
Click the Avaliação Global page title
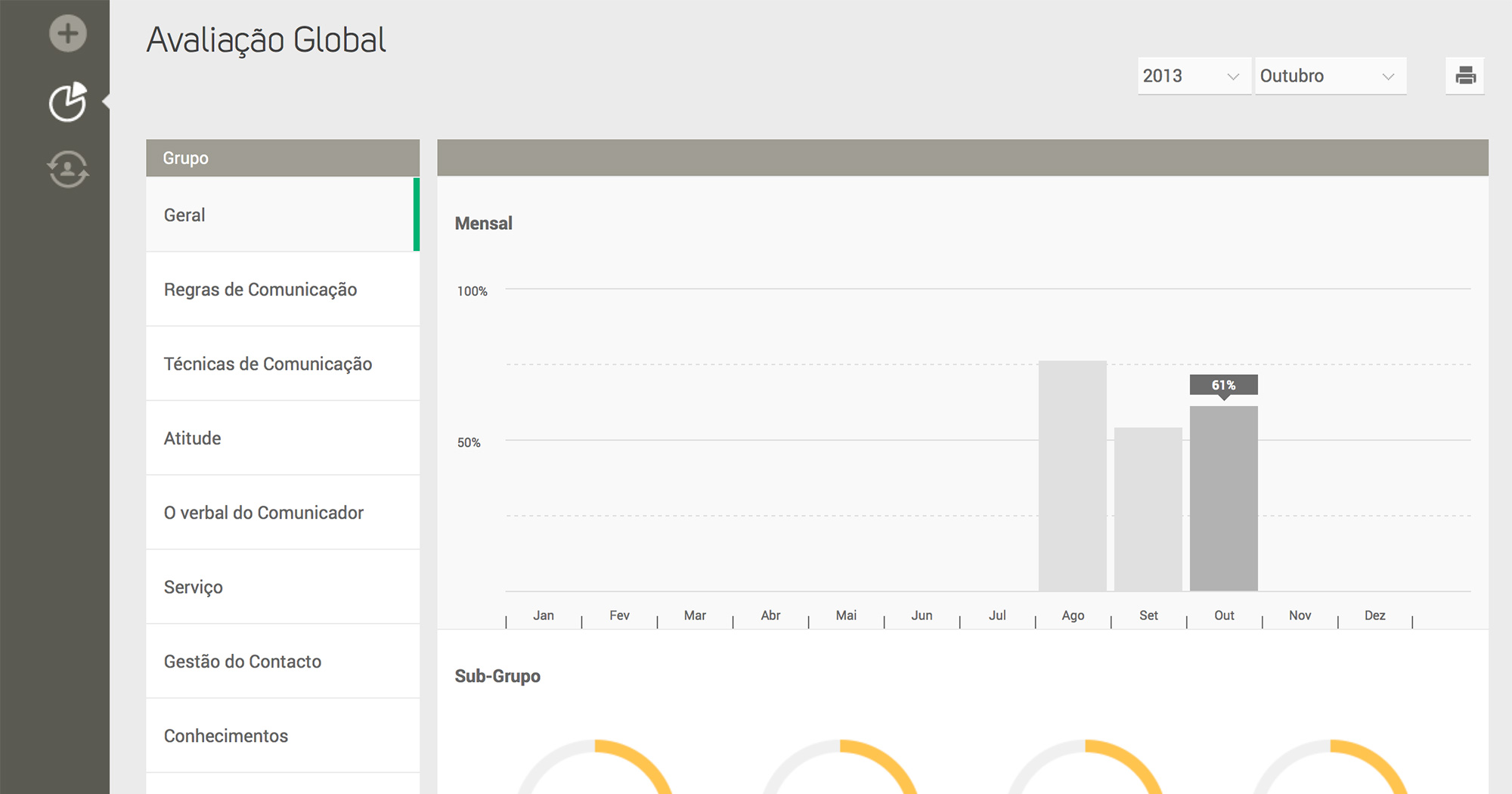(266, 40)
